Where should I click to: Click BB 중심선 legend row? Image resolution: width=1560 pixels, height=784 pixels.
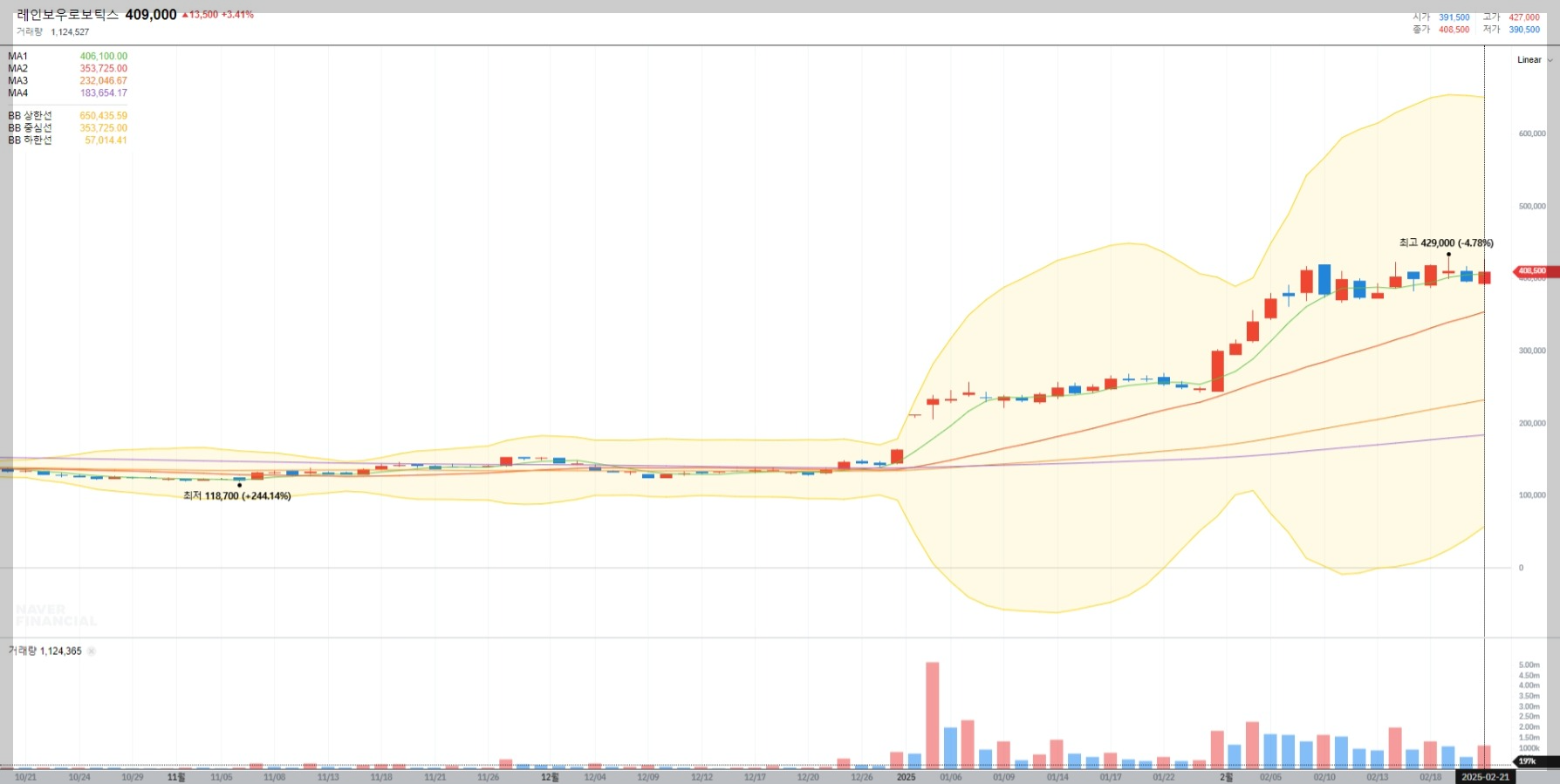(67, 128)
